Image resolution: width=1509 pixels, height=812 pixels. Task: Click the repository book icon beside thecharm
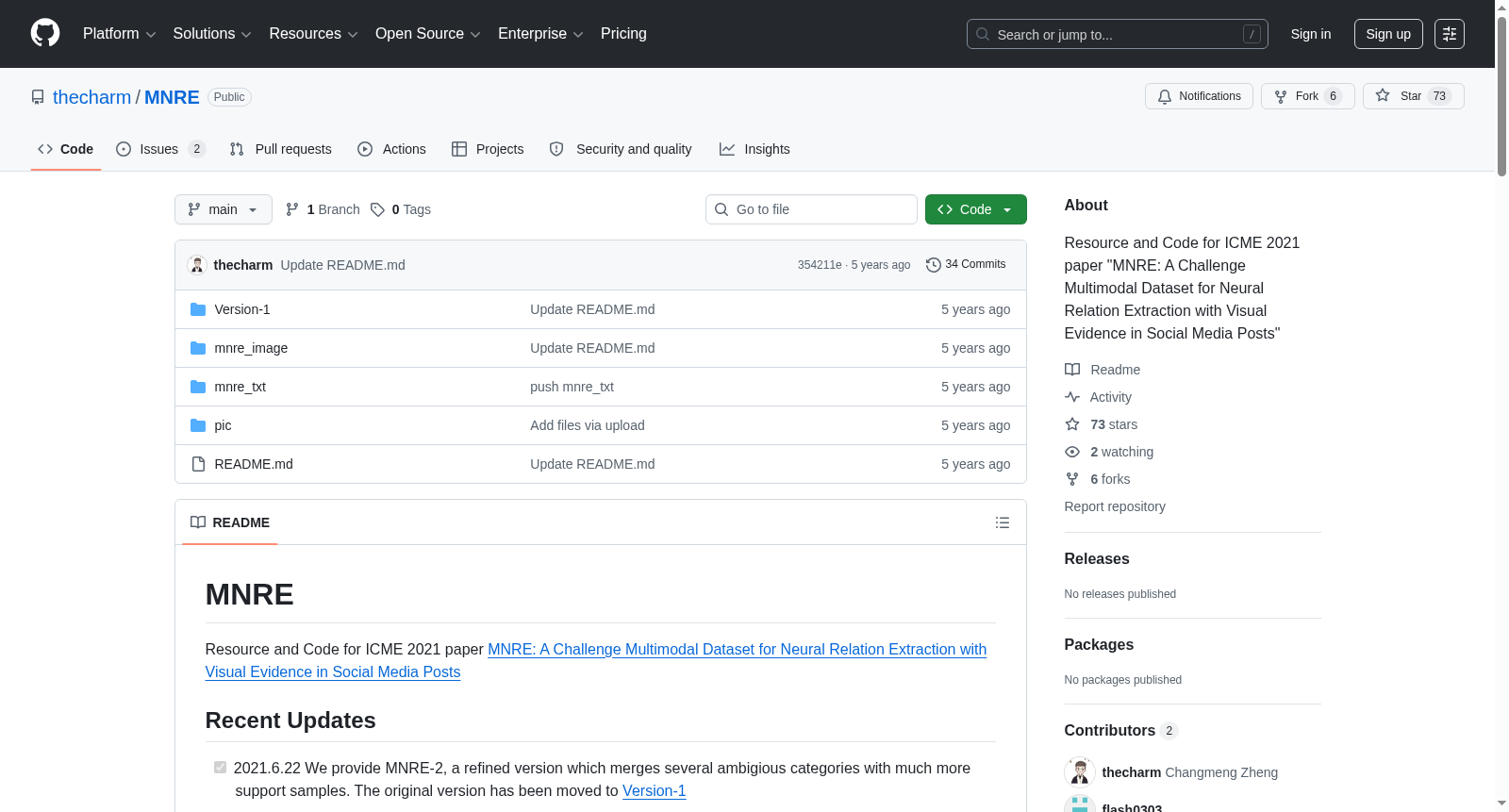pos(38,97)
